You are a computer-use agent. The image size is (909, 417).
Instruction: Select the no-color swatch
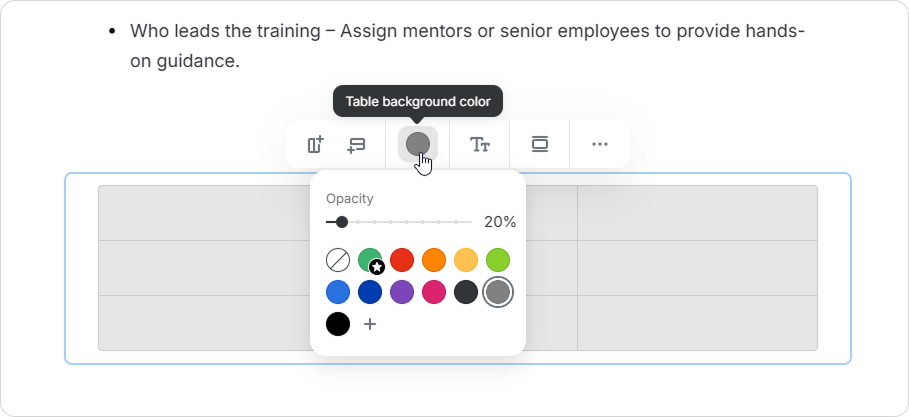point(338,260)
